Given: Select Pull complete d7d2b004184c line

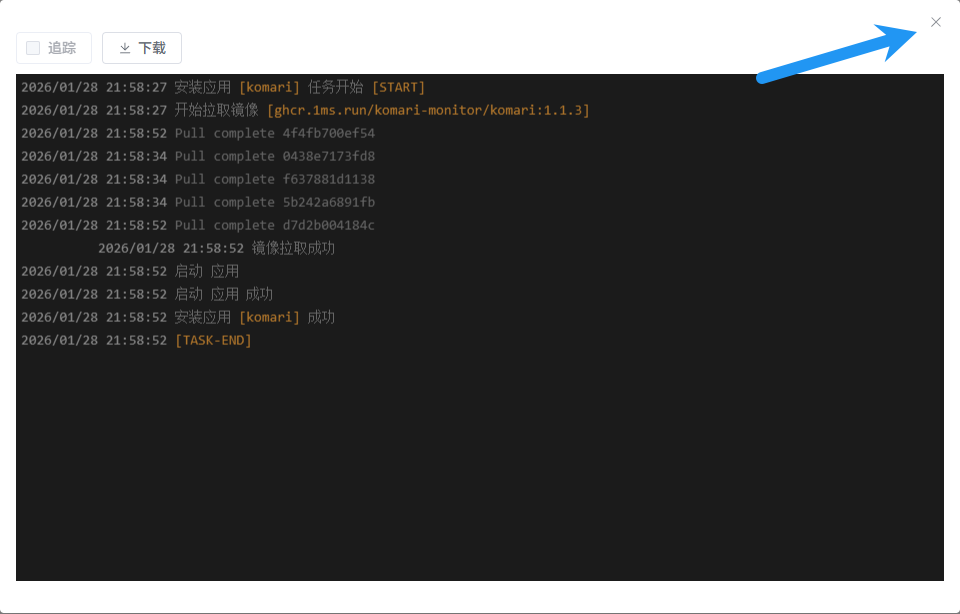Looking at the screenshot, I should coord(275,225).
